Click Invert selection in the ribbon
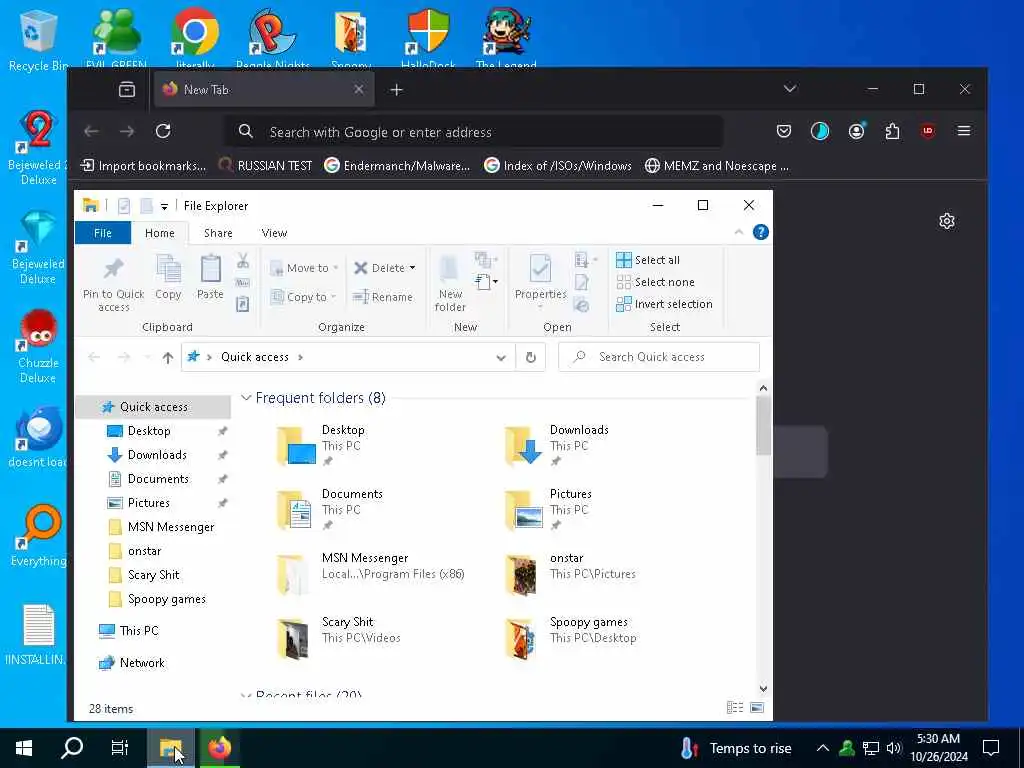 click(664, 304)
